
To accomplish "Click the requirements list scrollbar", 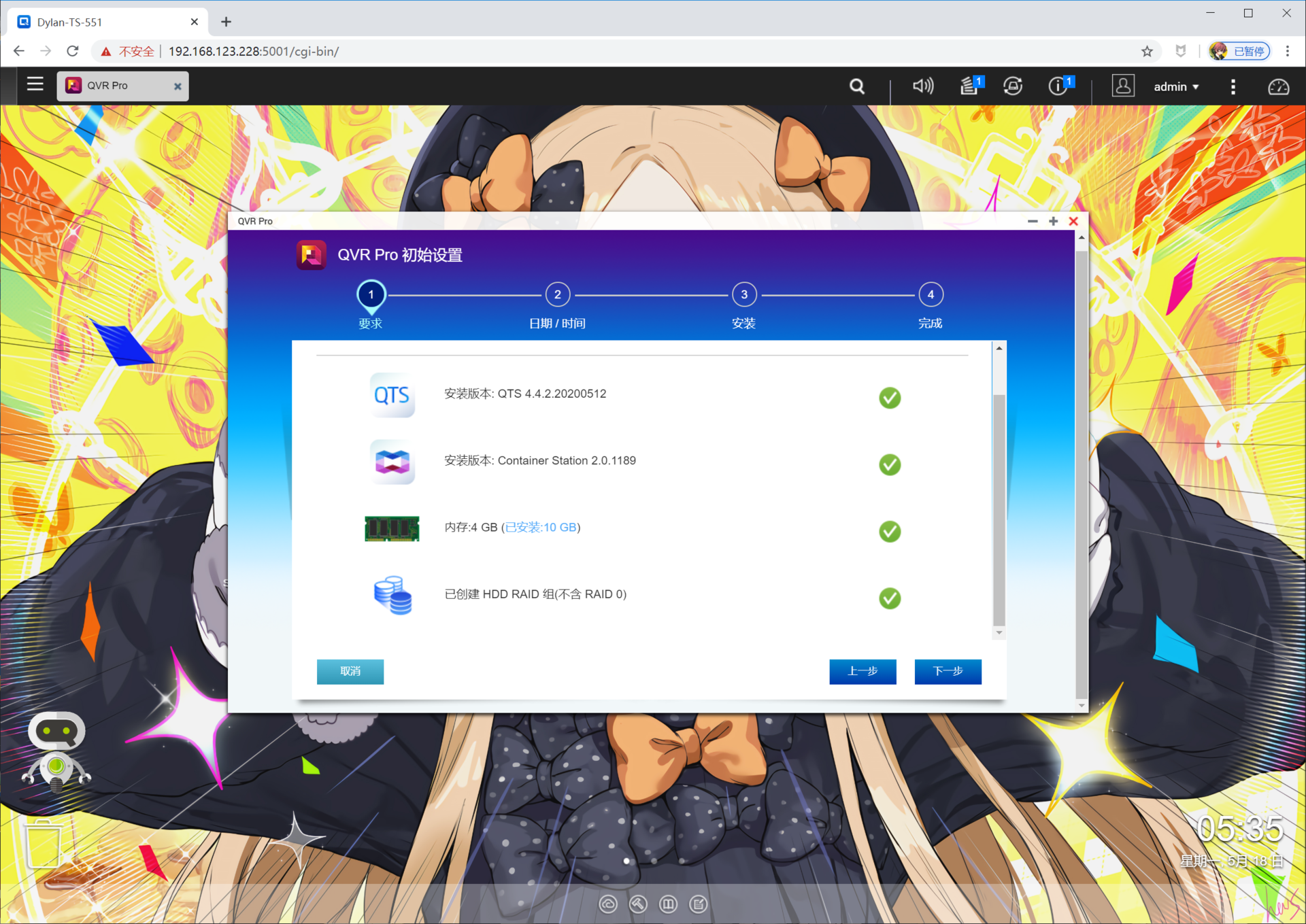I will (999, 510).
